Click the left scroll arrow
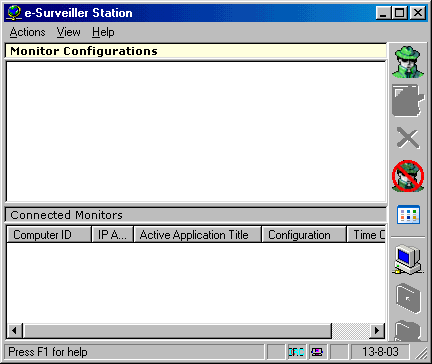 (x=14, y=331)
